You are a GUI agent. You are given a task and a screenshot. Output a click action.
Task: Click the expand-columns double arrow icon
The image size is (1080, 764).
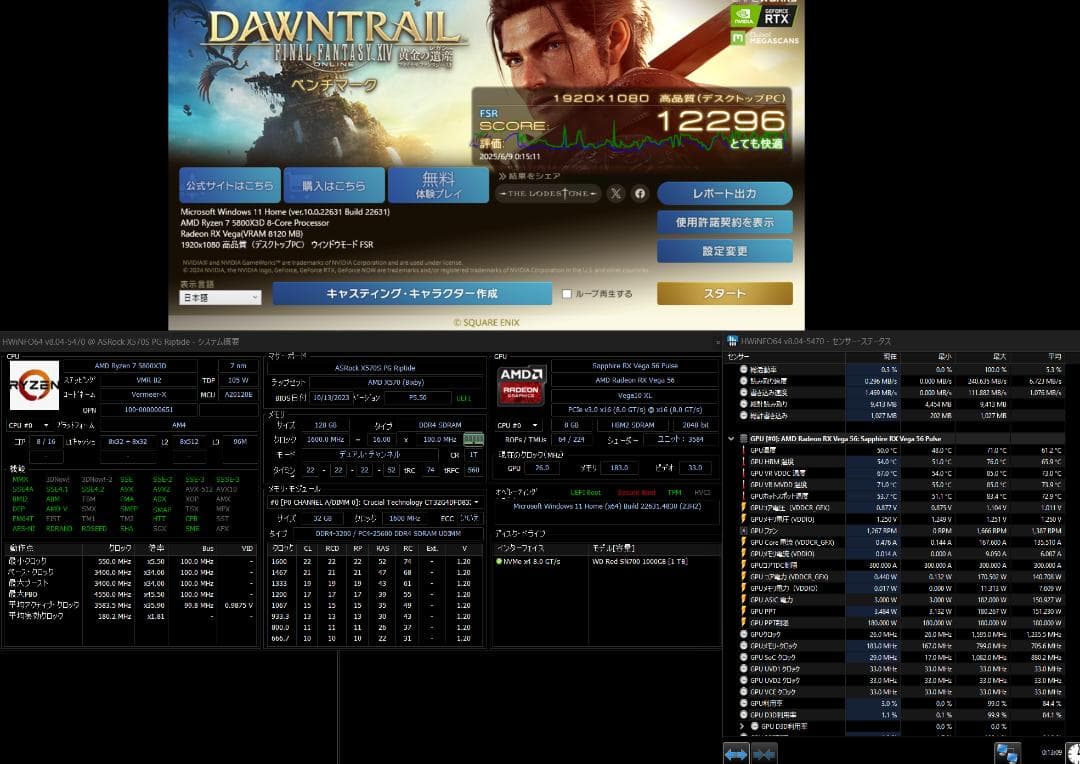(x=736, y=754)
